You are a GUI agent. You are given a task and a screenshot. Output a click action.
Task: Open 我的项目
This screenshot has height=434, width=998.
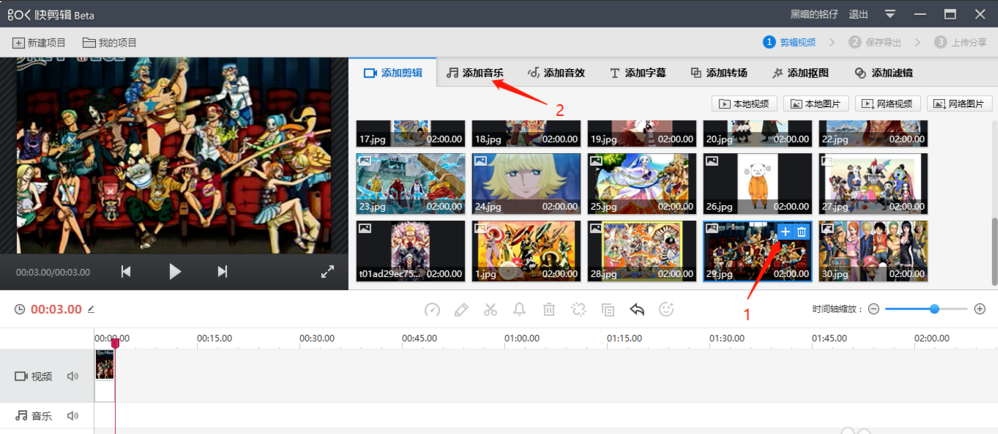pyautogui.click(x=109, y=43)
